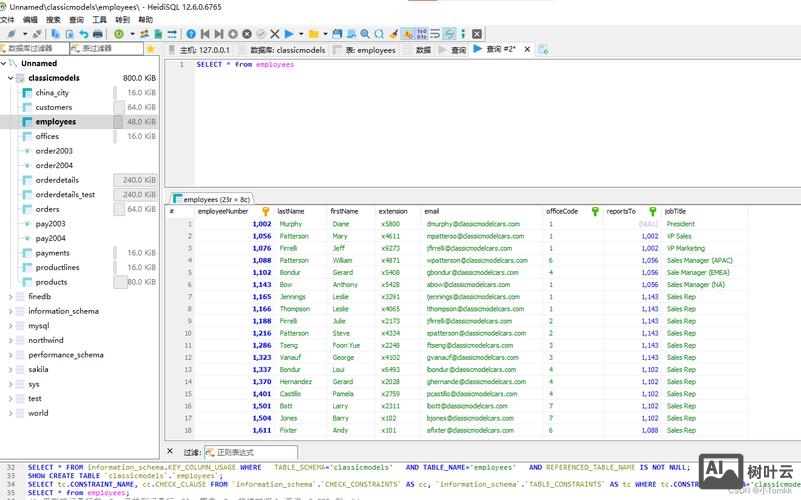Toggle stop on errors option

[x=408, y=34]
